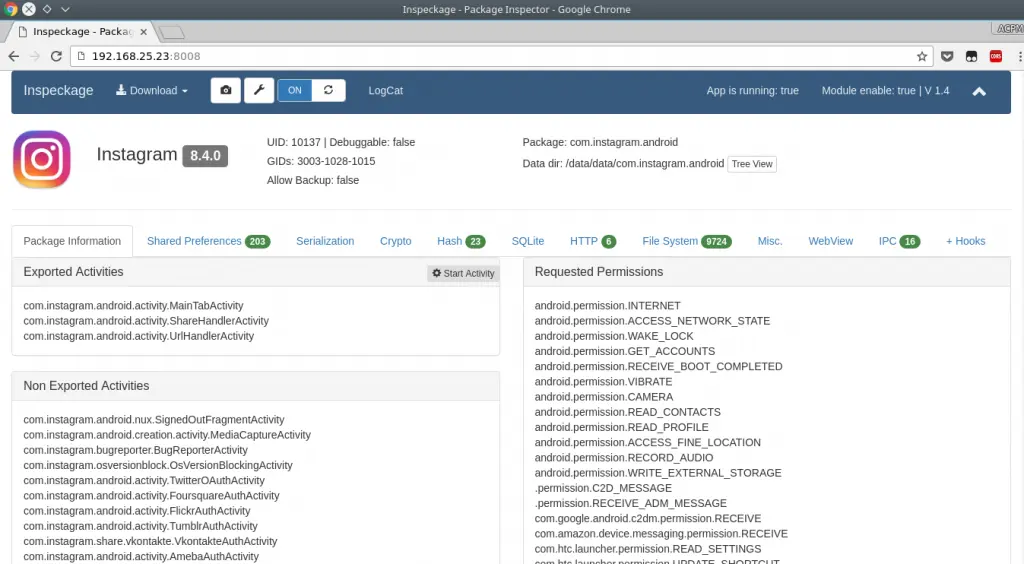
Task: Click TwitterOAuthActivity entry
Action: [144, 480]
